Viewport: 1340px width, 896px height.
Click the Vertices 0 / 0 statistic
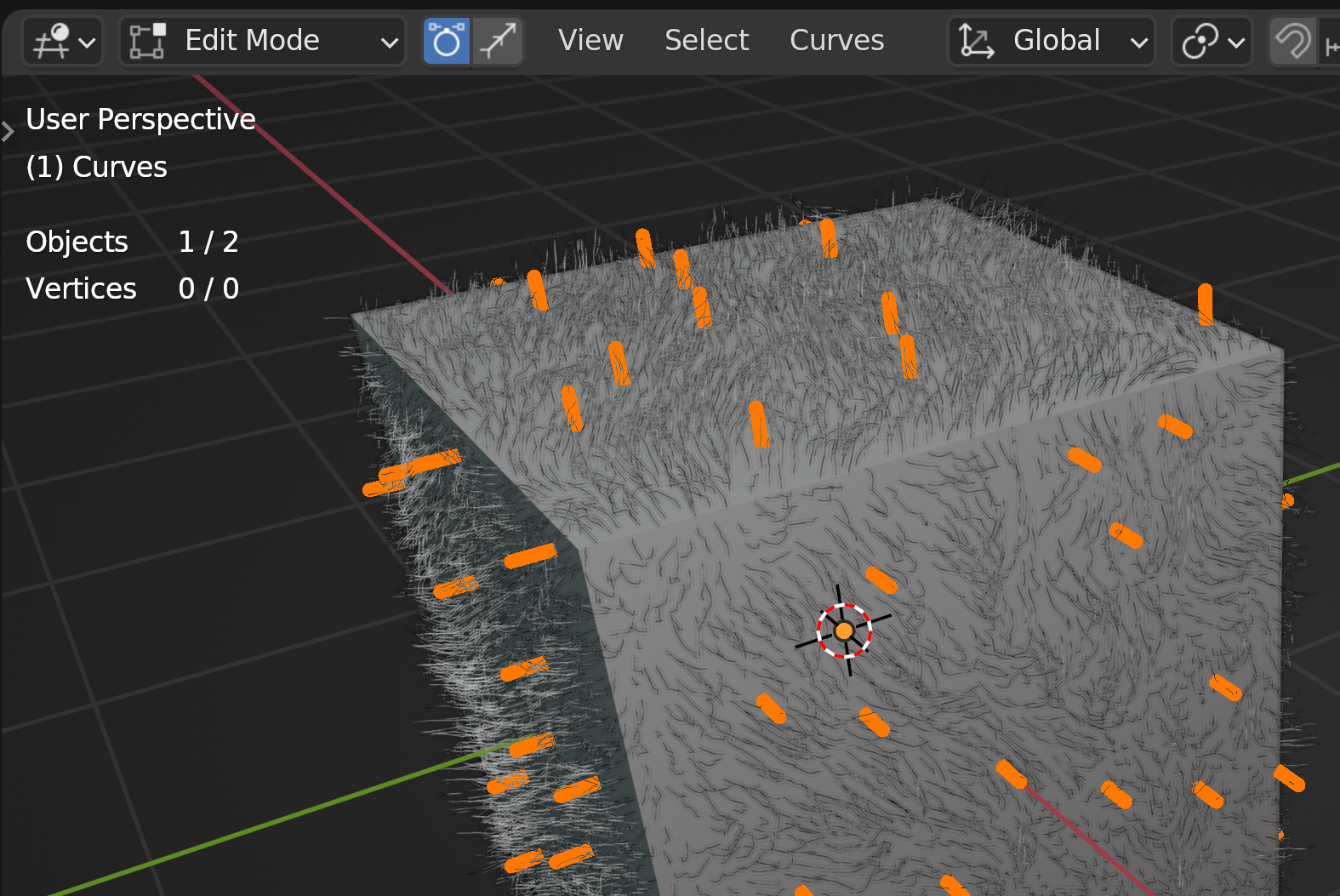[x=132, y=288]
